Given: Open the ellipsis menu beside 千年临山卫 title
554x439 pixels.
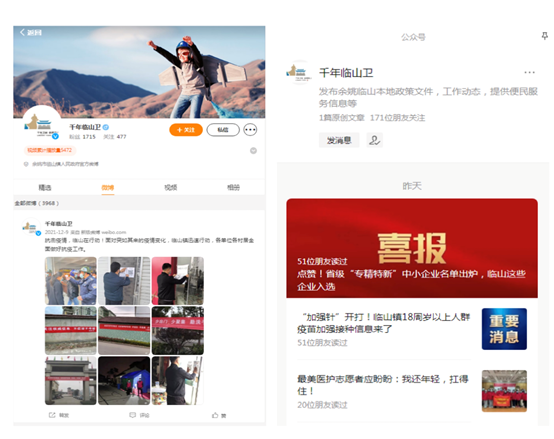Looking at the screenshot, I should click(x=529, y=72).
